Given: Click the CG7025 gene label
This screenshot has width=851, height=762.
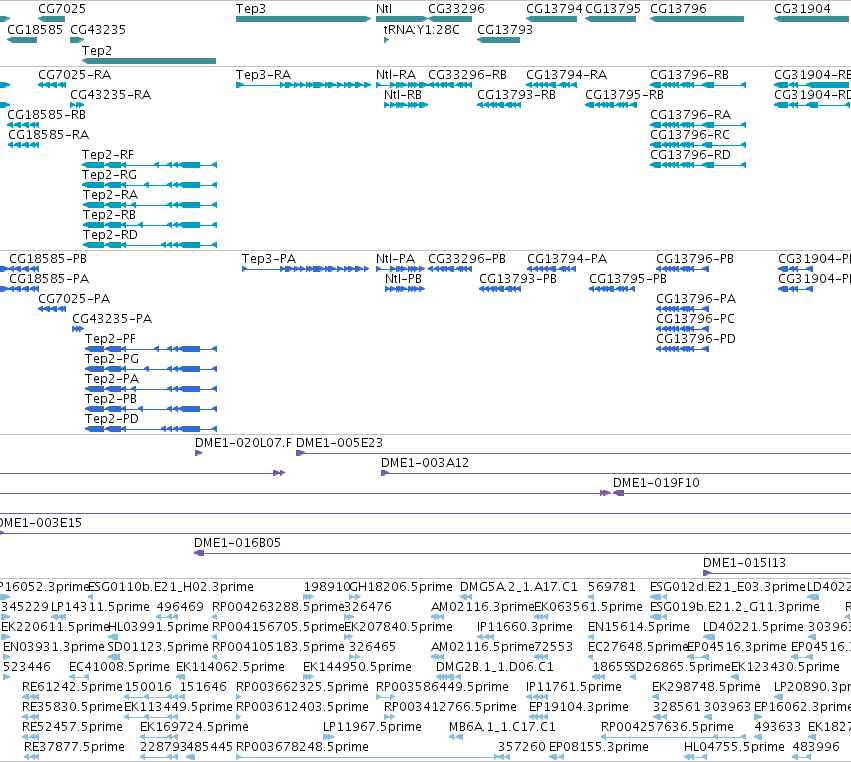Looking at the screenshot, I should pyautogui.click(x=62, y=9).
